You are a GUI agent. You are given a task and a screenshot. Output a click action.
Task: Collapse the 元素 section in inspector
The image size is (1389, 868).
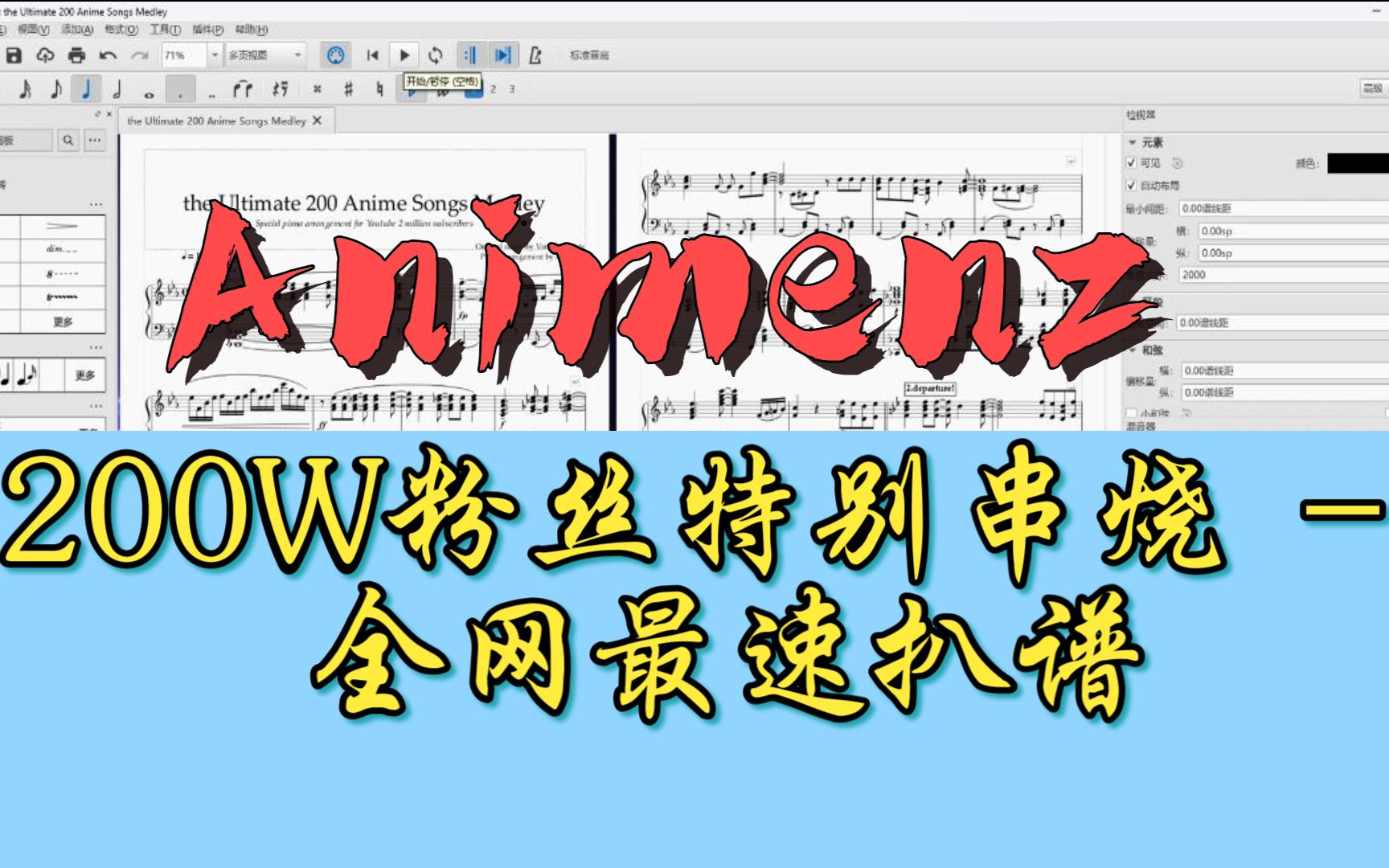(x=1133, y=143)
